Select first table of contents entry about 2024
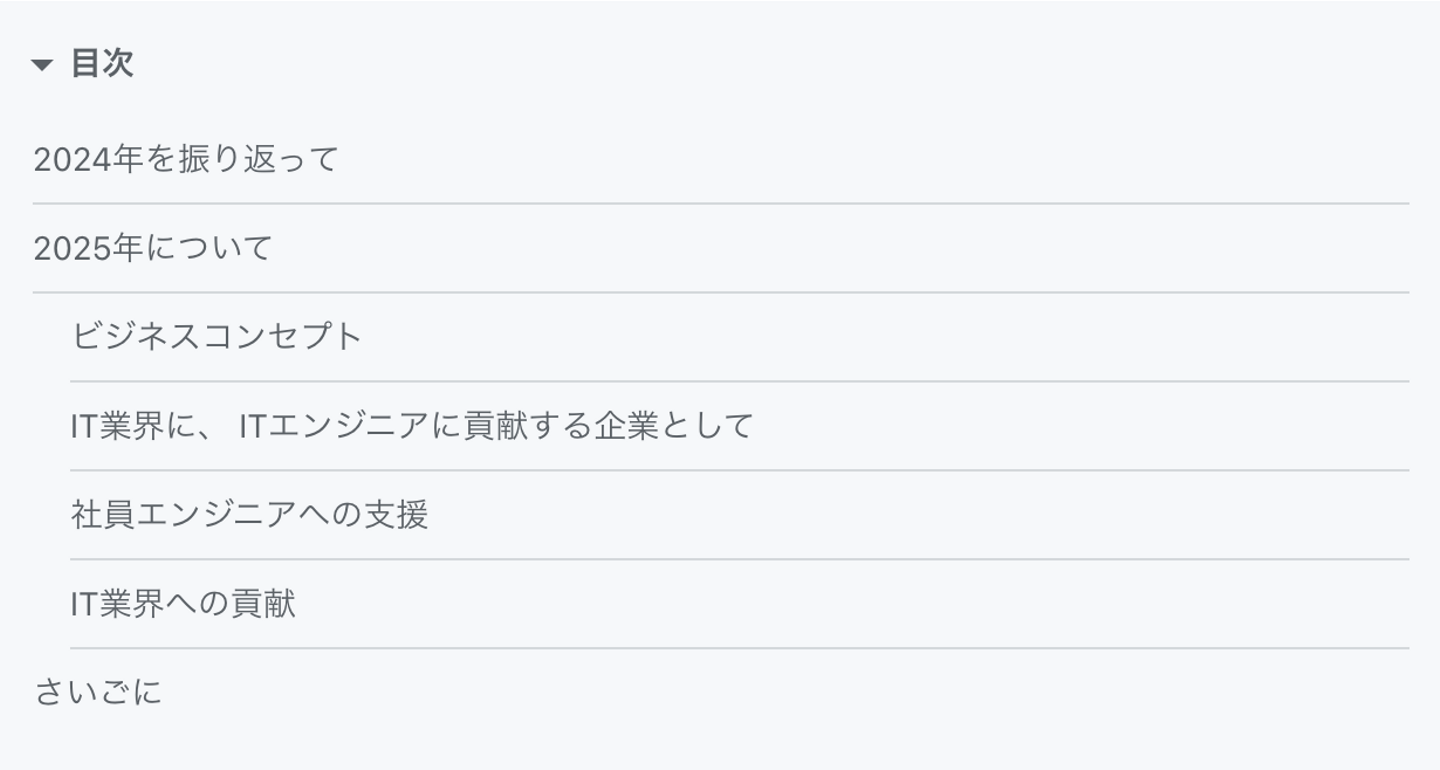This screenshot has width=1440, height=770. click(186, 160)
